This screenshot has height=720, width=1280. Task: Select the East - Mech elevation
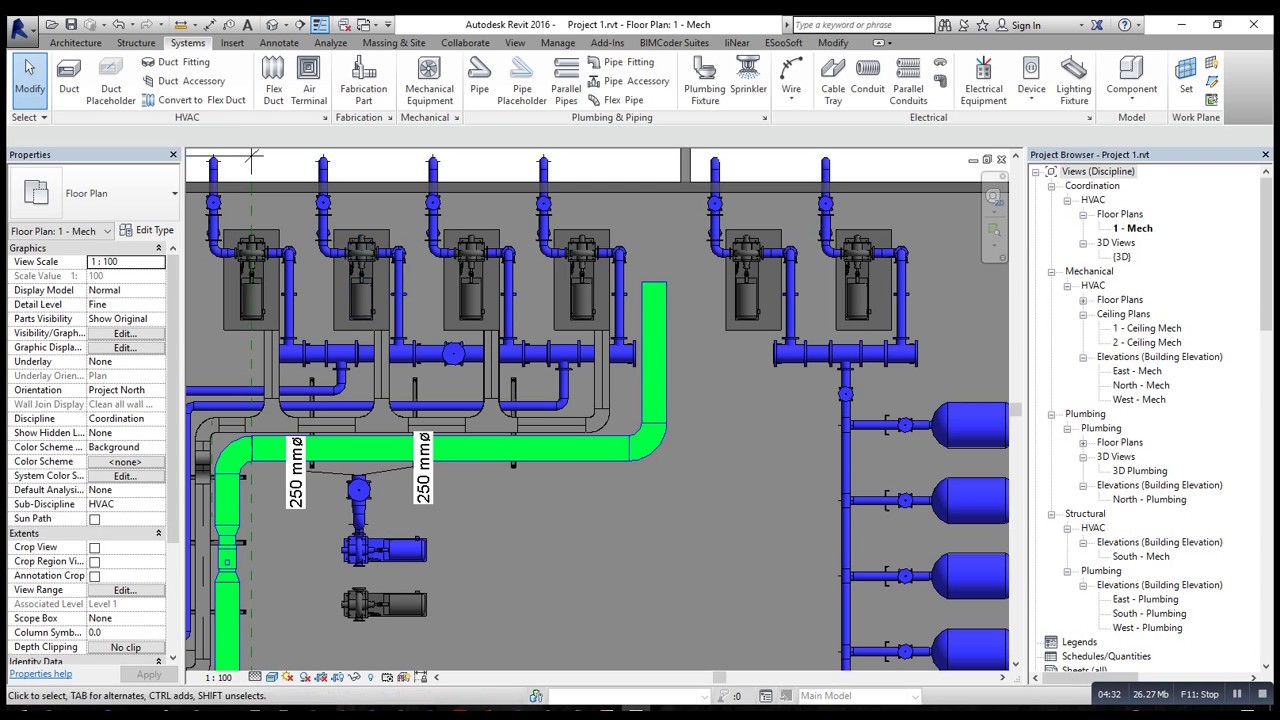(x=1137, y=371)
